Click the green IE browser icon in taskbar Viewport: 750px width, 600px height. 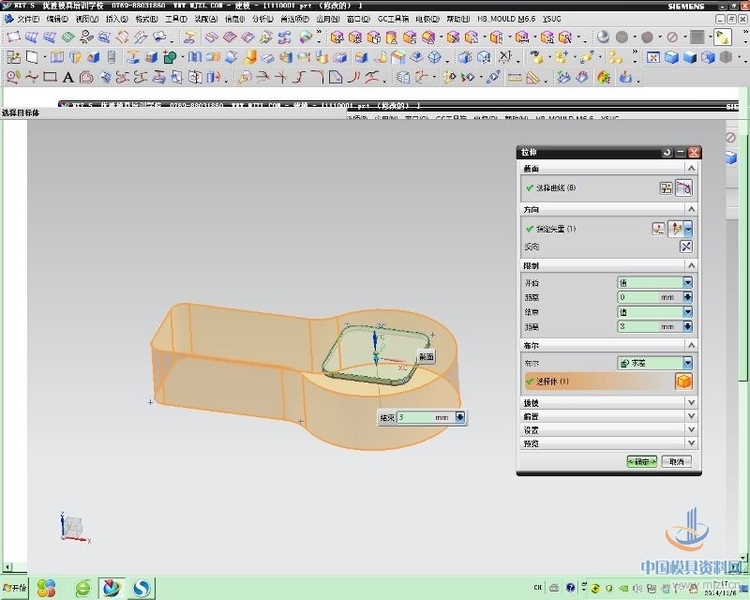click(x=83, y=588)
